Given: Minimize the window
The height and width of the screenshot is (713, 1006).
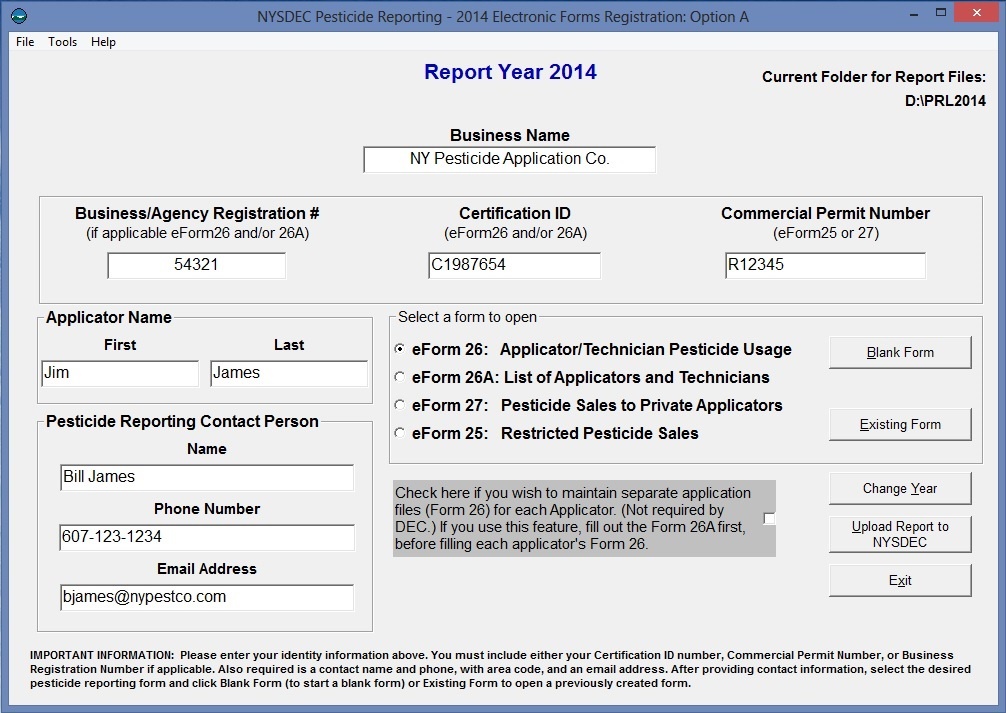Looking at the screenshot, I should (x=914, y=14).
